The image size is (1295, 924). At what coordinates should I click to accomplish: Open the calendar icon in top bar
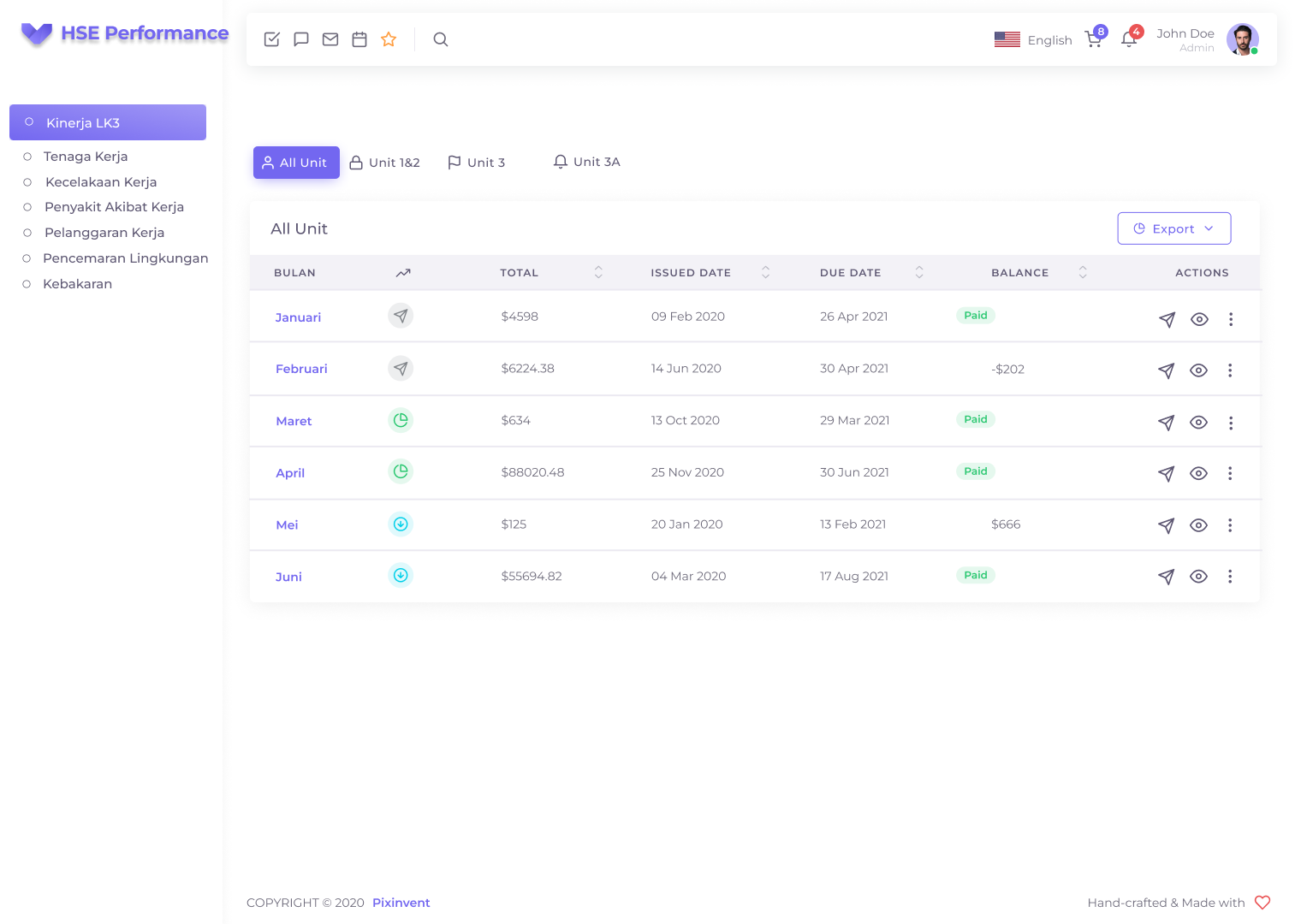click(359, 39)
